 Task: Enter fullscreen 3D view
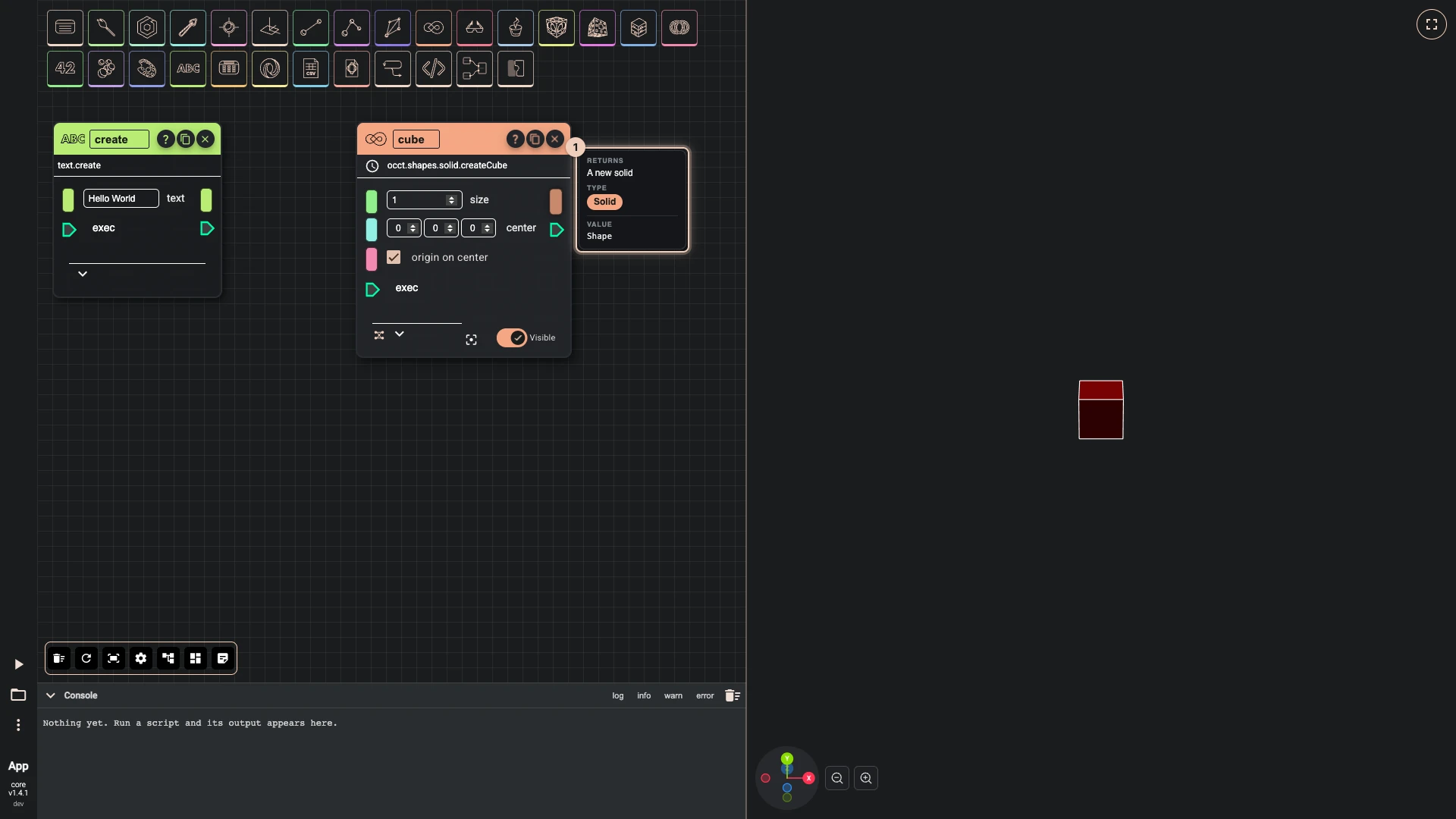point(1432,24)
